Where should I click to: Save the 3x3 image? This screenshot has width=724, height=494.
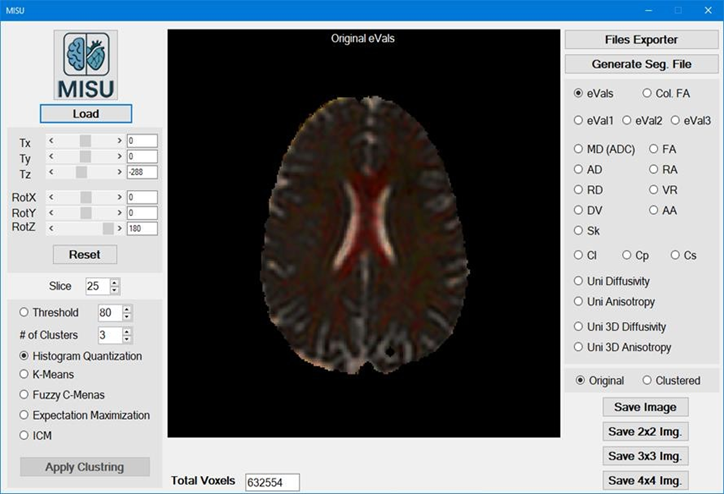641,456
